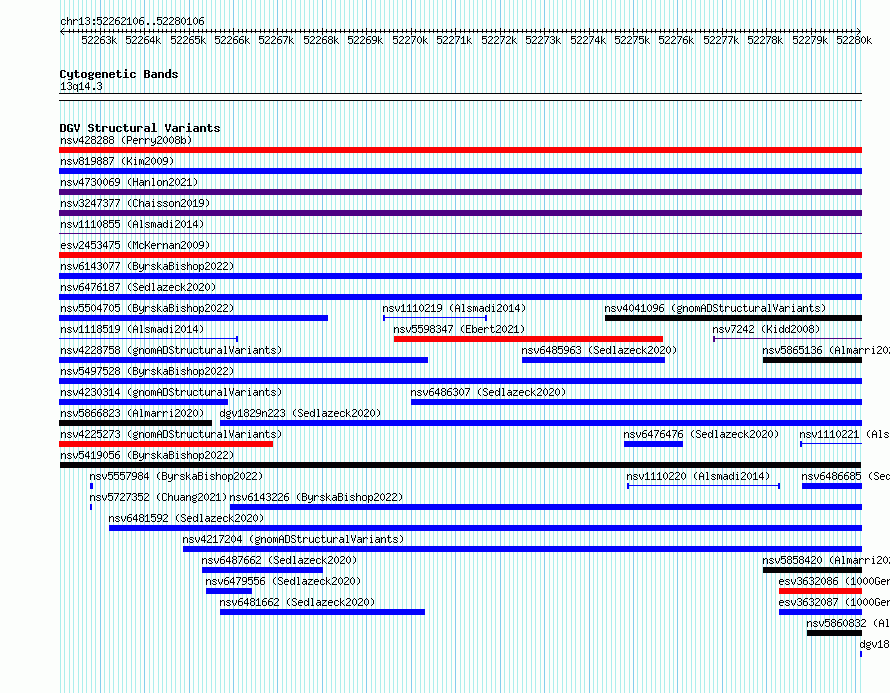Click the 52279k ruler tick label
This screenshot has height=693, width=890.
[810, 40]
